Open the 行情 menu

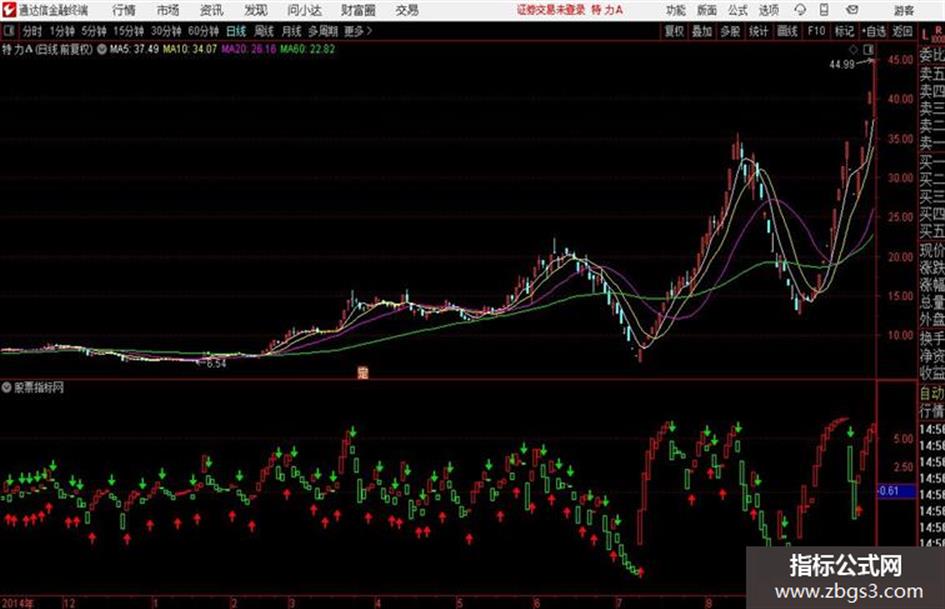click(124, 10)
